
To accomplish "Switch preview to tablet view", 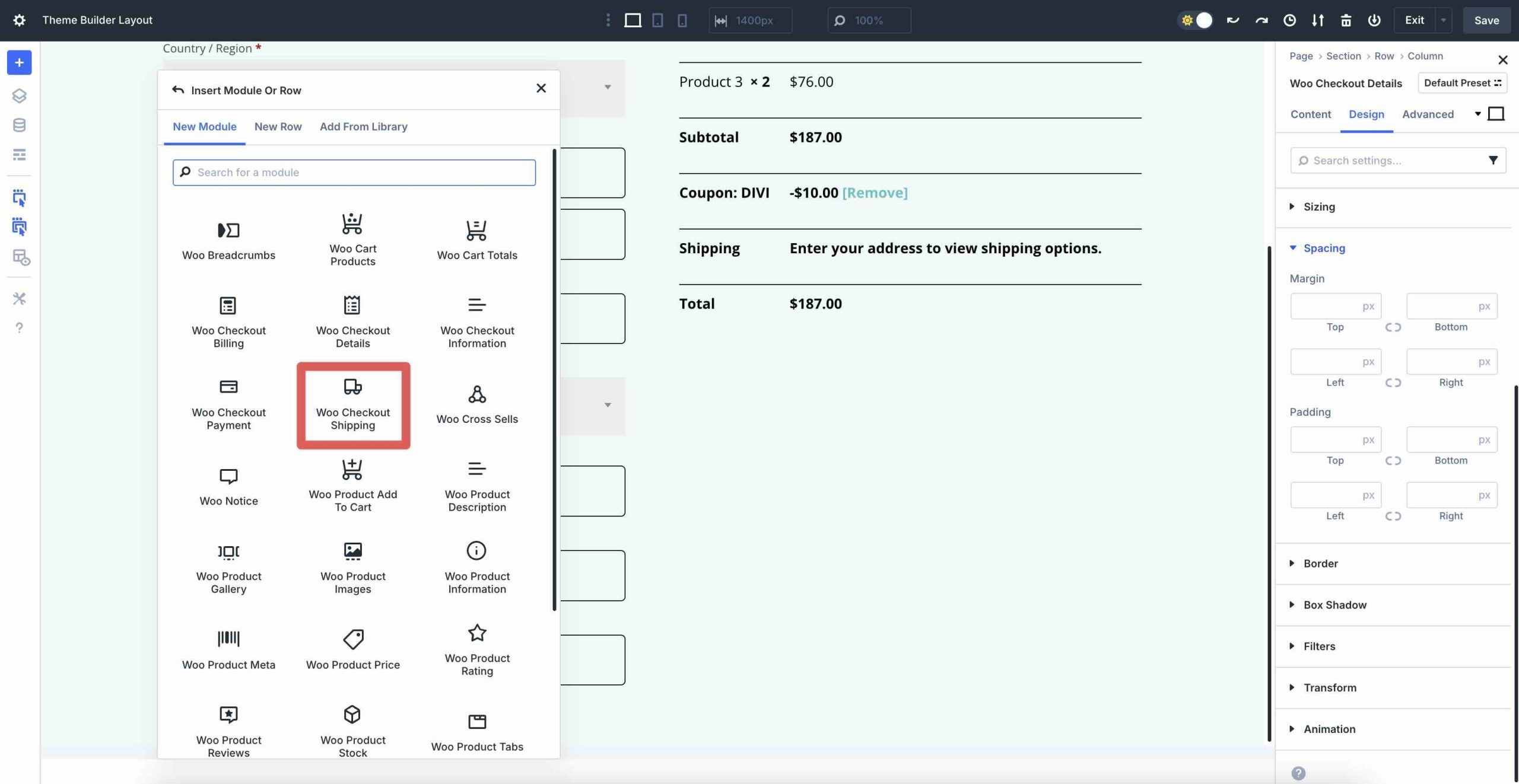I will tap(657, 20).
